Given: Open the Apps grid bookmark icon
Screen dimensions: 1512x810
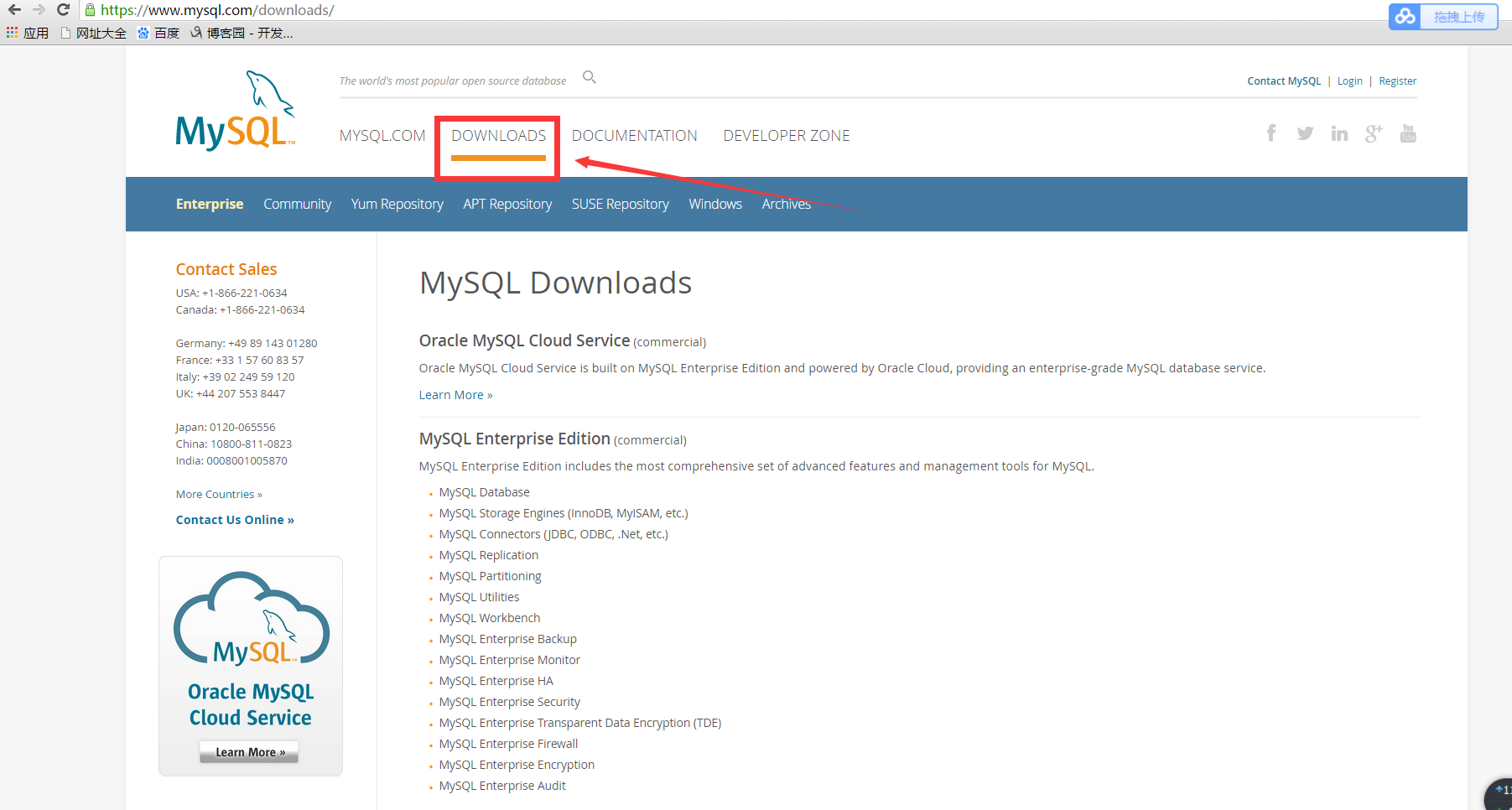Looking at the screenshot, I should 13,33.
